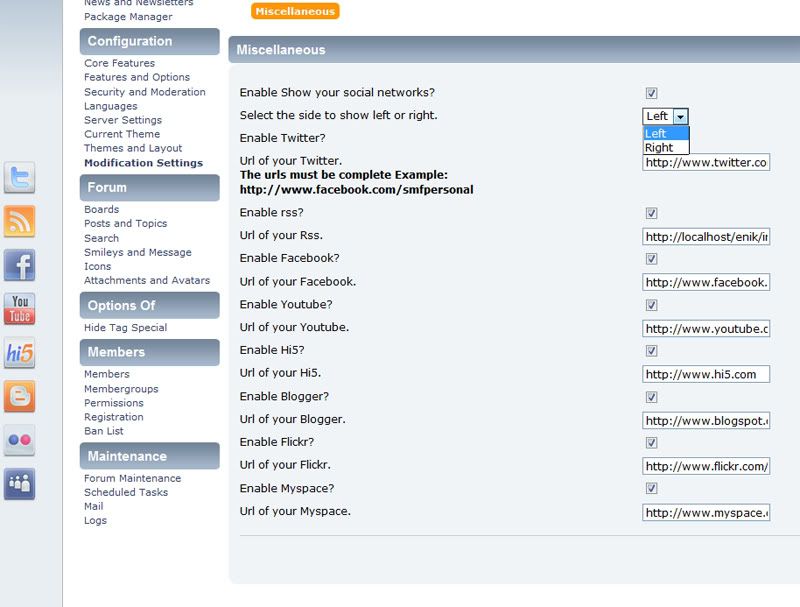
Task: Click the Url of your Rss field
Action: 706,237
